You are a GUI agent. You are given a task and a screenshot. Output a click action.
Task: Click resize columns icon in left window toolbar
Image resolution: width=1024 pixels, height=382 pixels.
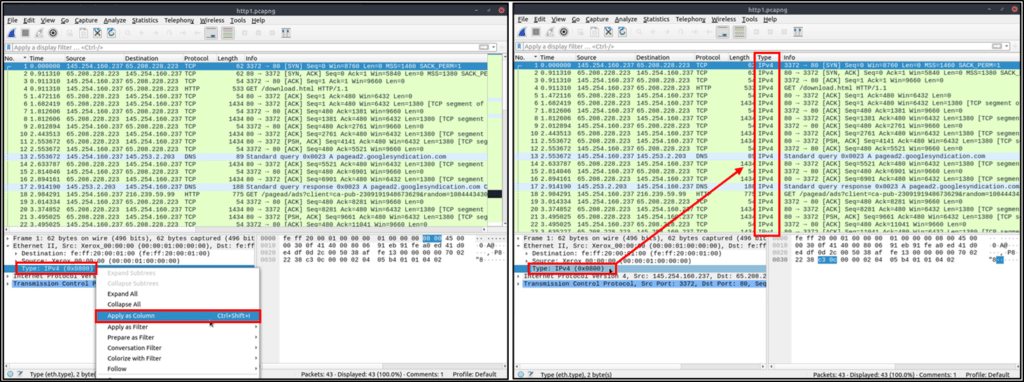point(286,33)
